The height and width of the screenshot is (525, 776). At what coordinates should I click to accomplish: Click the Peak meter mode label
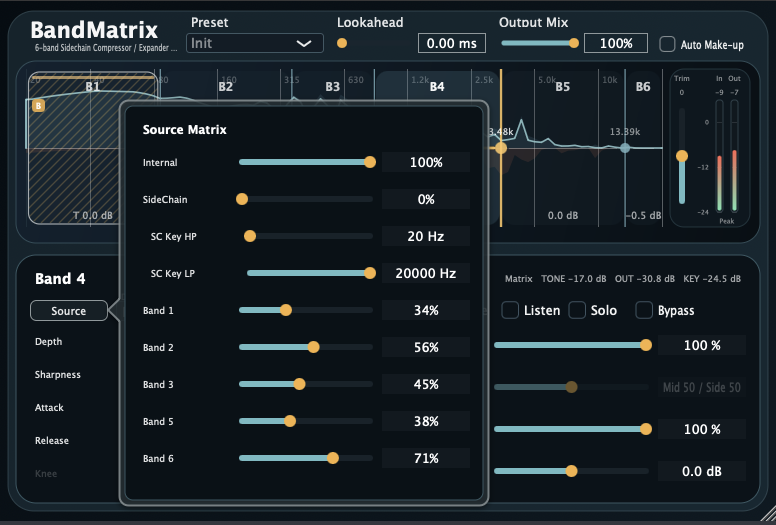(727, 221)
